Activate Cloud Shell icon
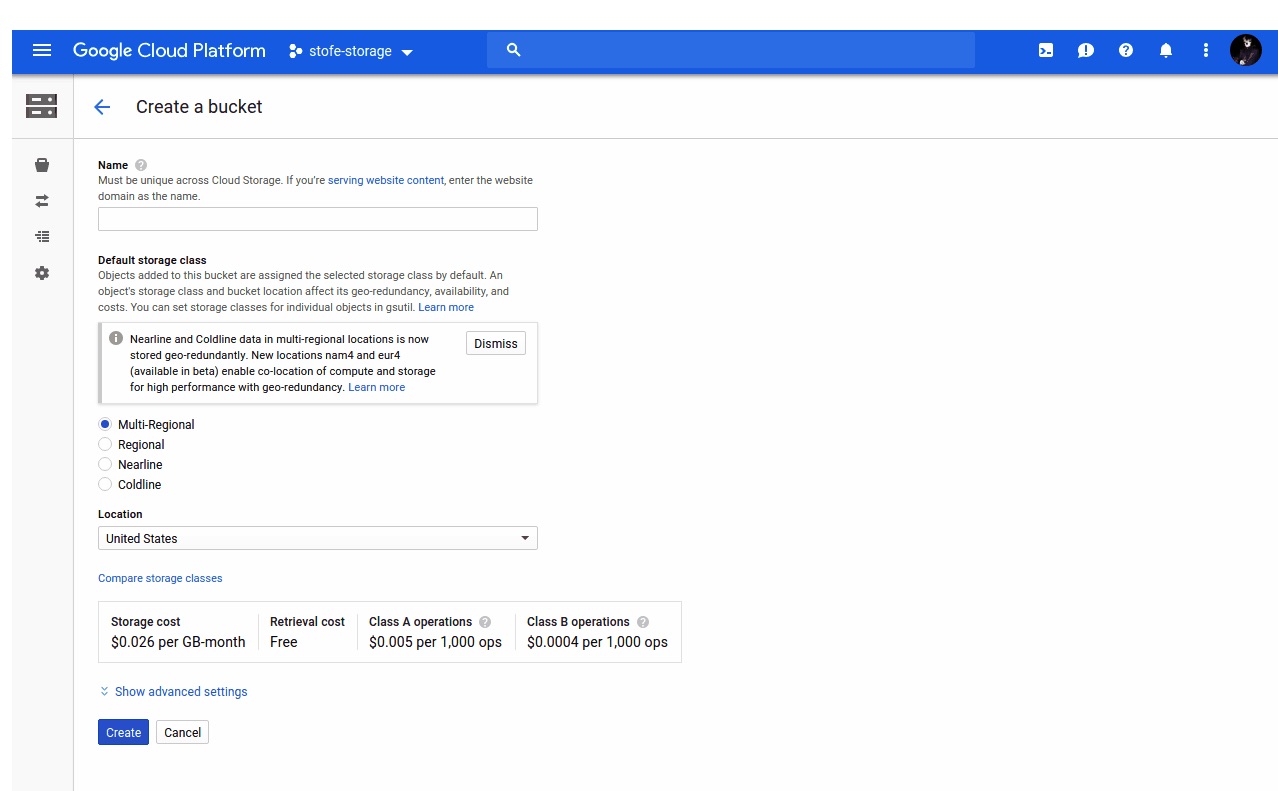This screenshot has height=791, width=1278. 1045,50
